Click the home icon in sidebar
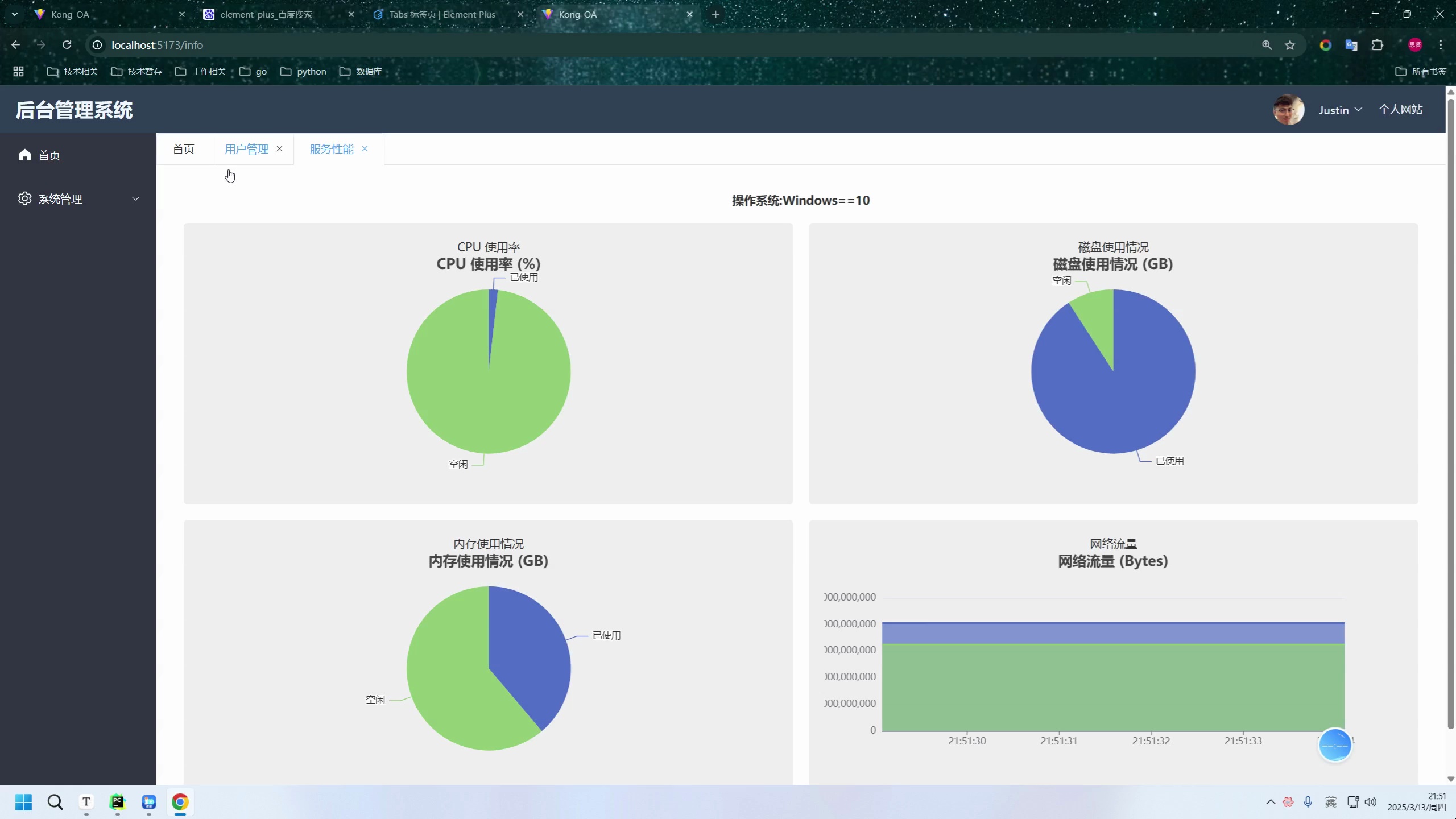Viewport: 1456px width, 819px height. (24, 155)
